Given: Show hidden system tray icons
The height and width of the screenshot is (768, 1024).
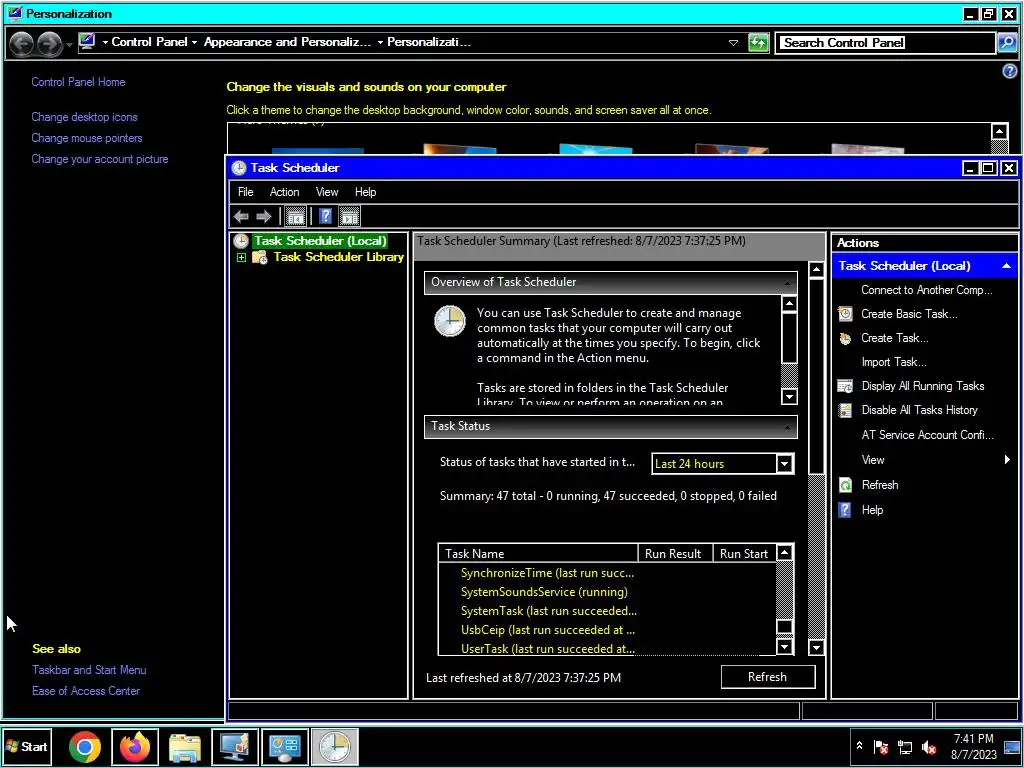Looking at the screenshot, I should tap(859, 746).
